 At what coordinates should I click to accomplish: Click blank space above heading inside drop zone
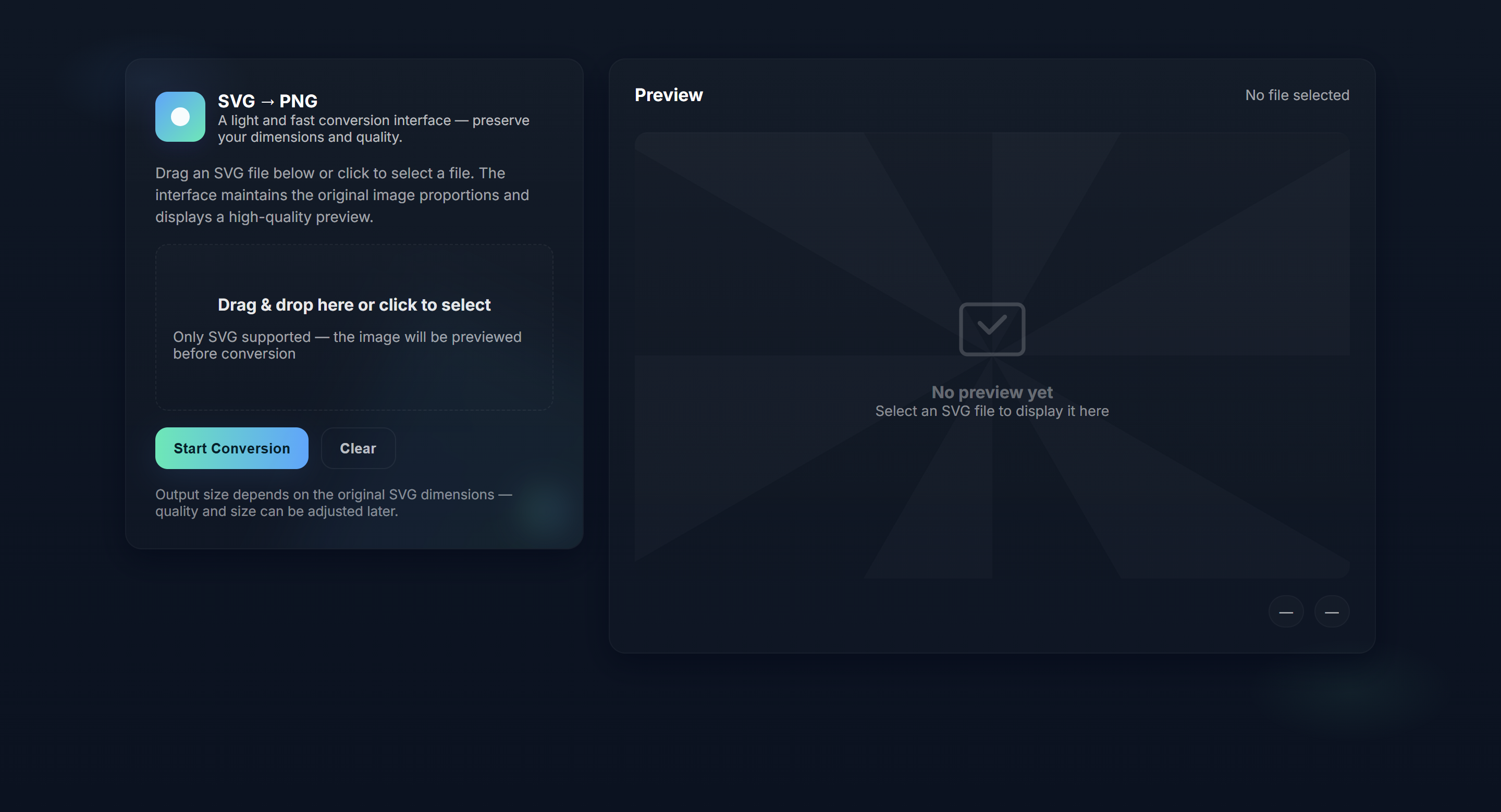[354, 269]
